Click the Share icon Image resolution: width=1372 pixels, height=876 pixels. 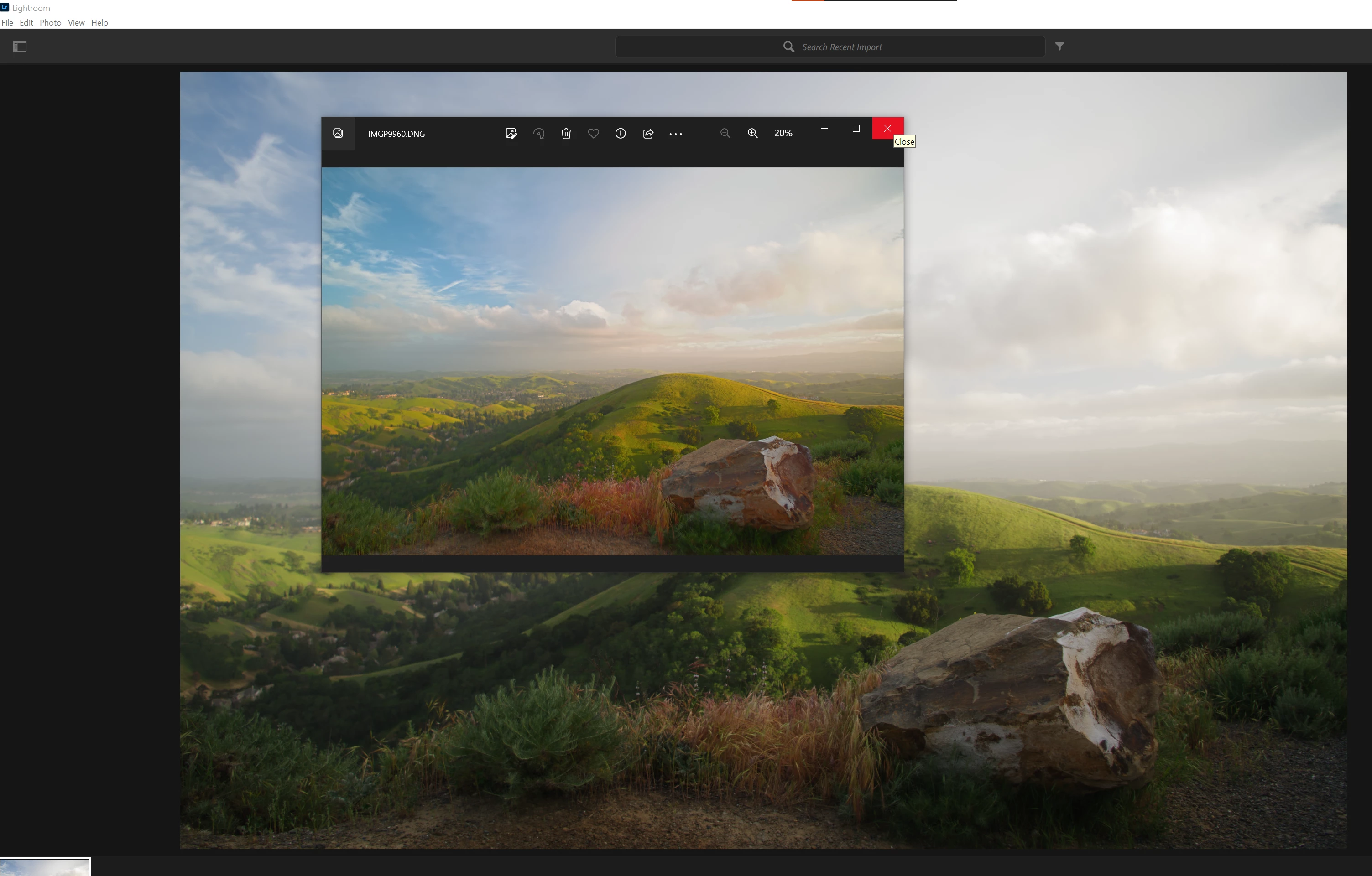(x=648, y=133)
